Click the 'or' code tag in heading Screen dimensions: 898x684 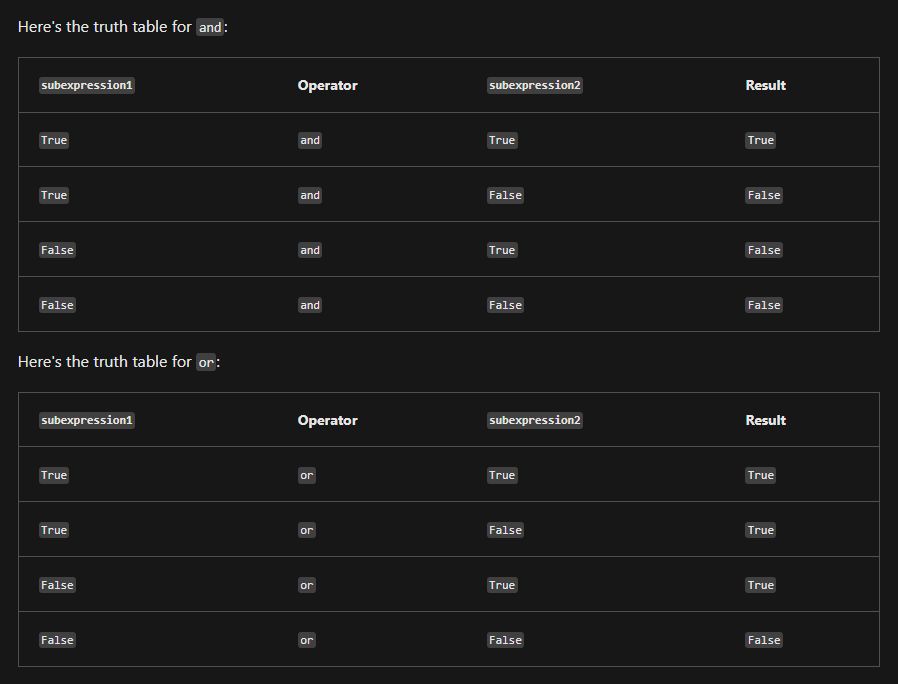click(206, 362)
